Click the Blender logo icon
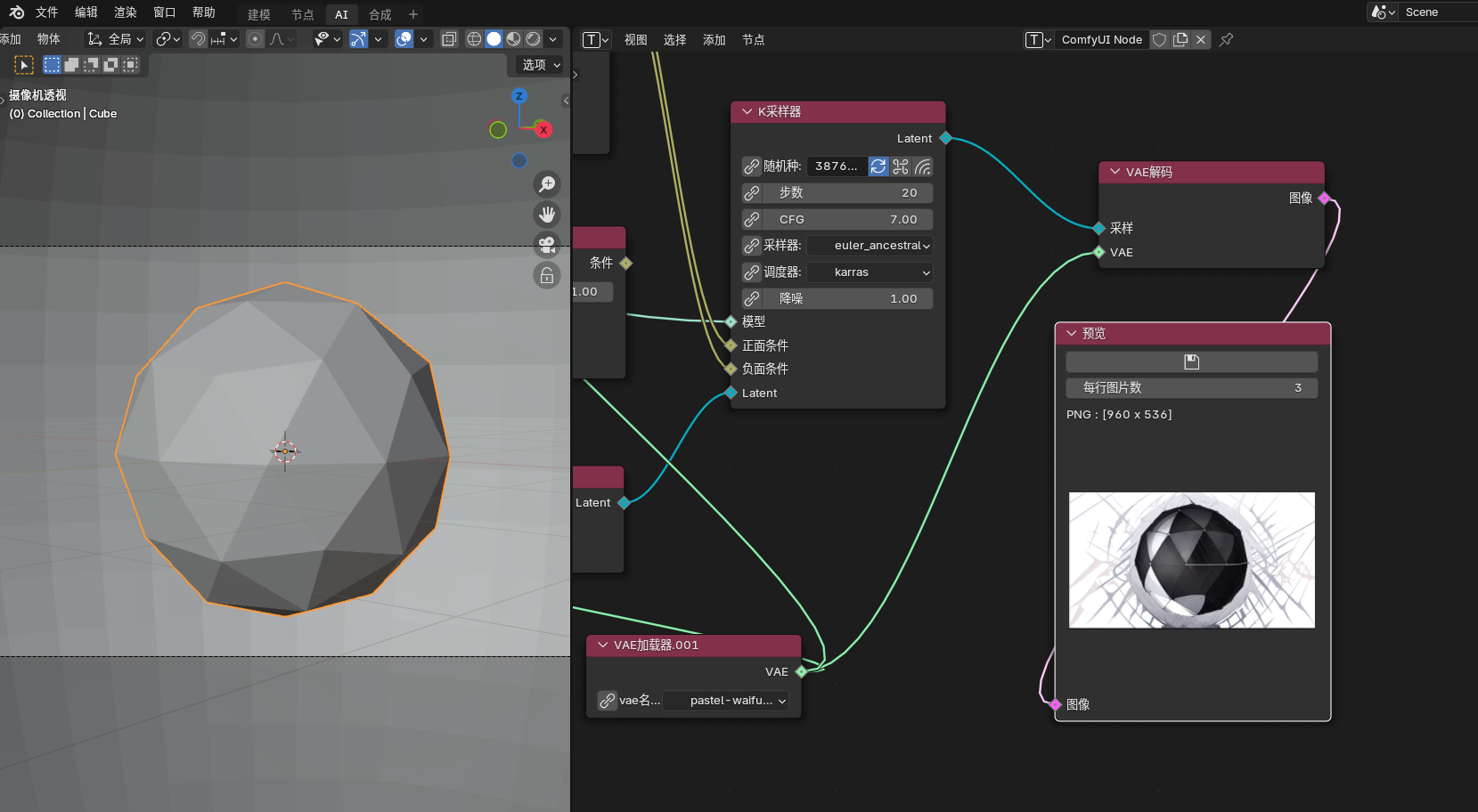The height and width of the screenshot is (812, 1478). (x=16, y=12)
